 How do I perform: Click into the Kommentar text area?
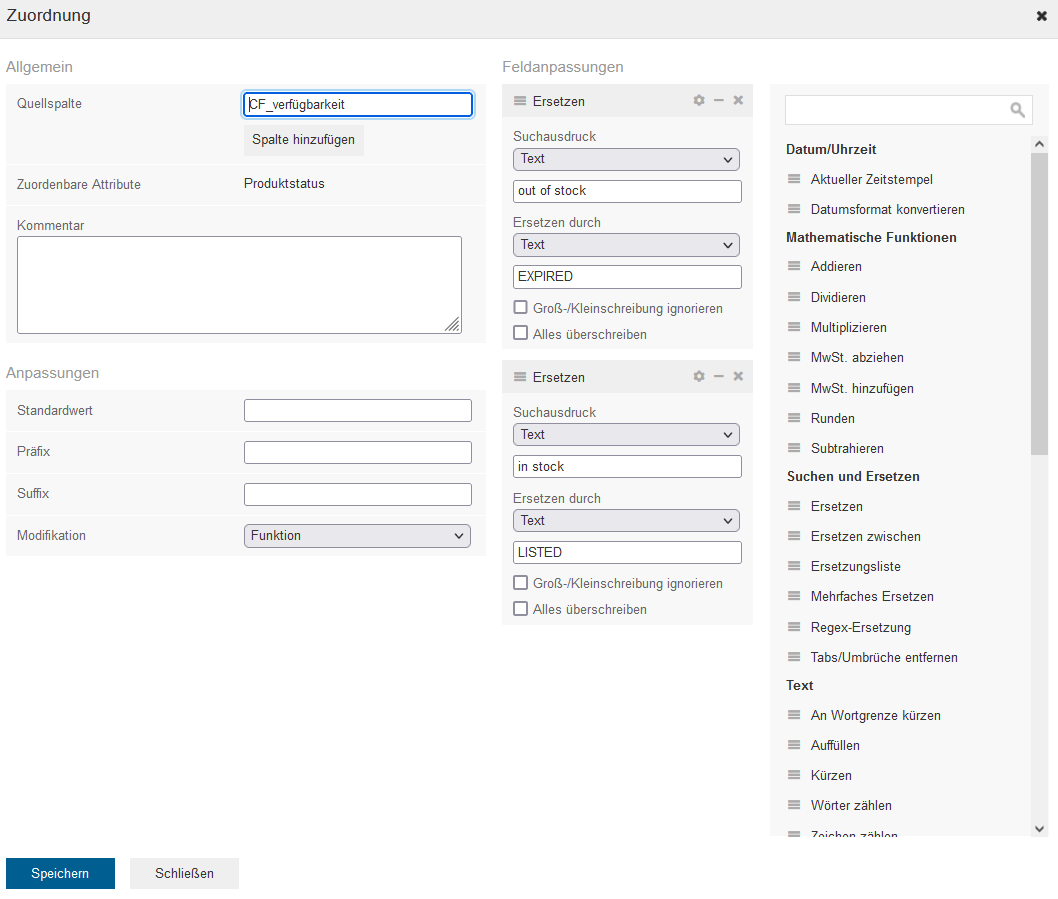240,285
